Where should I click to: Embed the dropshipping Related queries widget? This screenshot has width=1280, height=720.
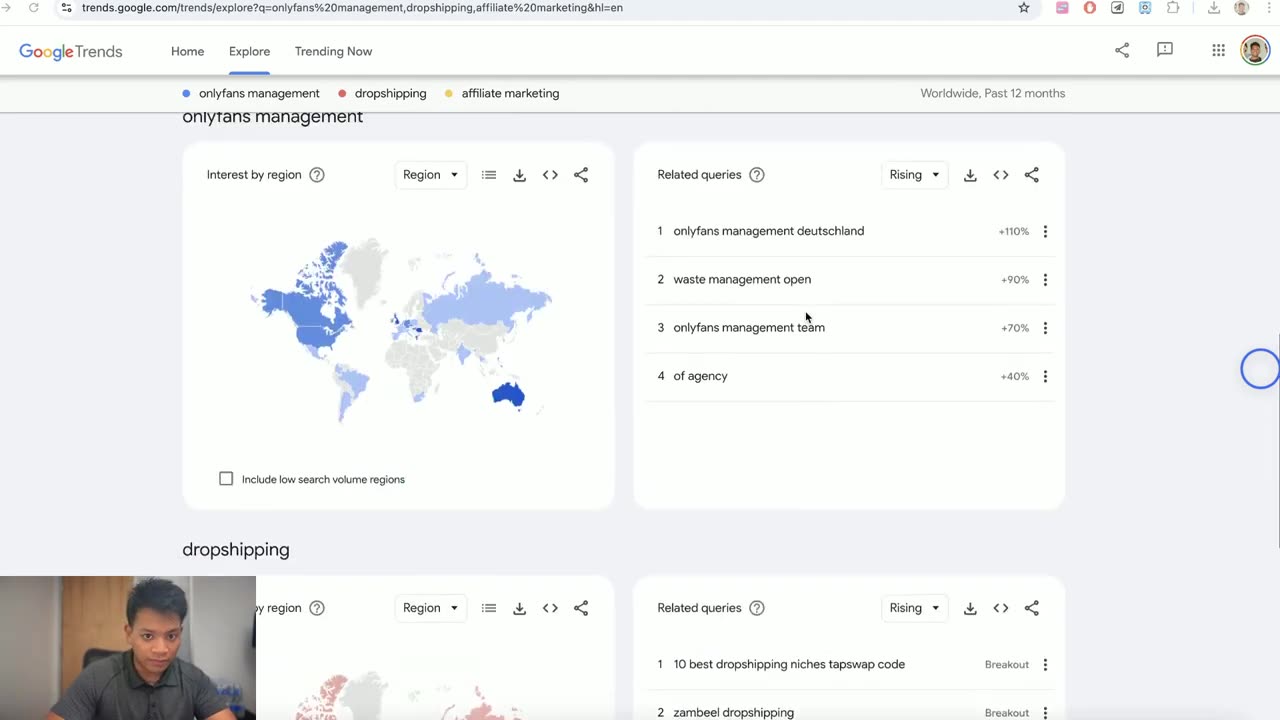coord(1001,608)
